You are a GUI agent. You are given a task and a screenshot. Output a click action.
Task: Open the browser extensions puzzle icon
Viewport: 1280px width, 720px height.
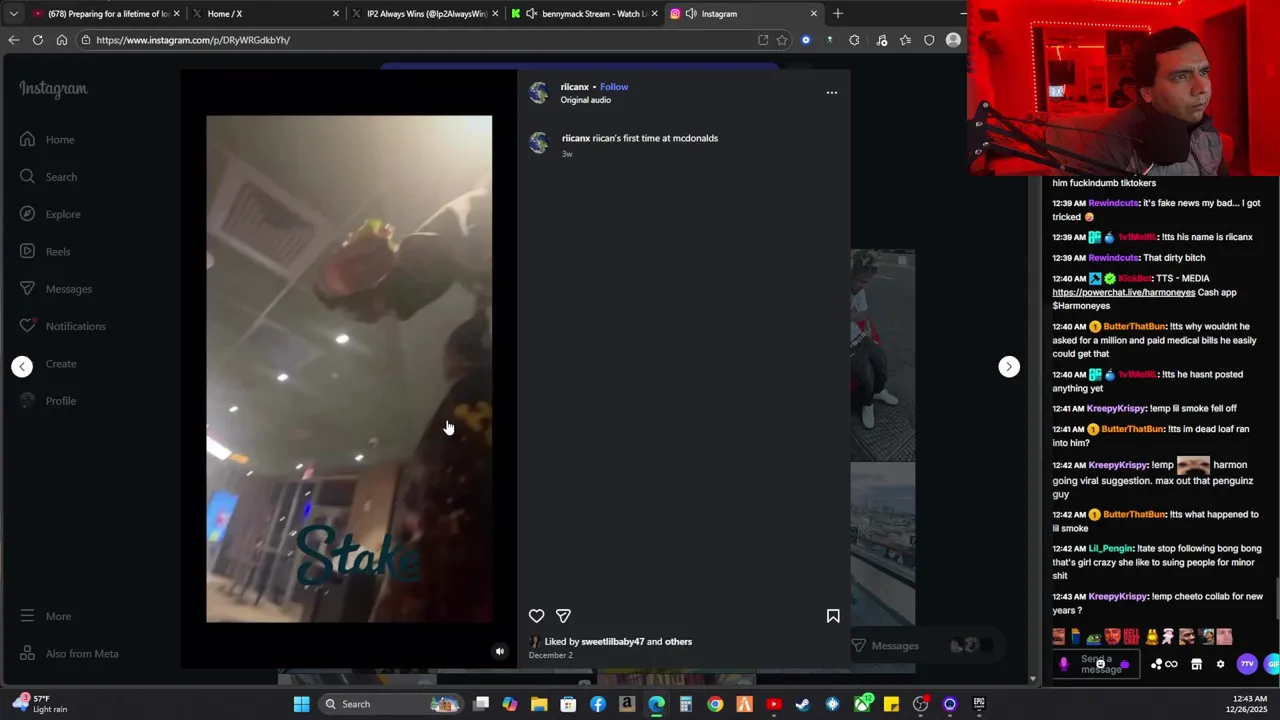(854, 40)
